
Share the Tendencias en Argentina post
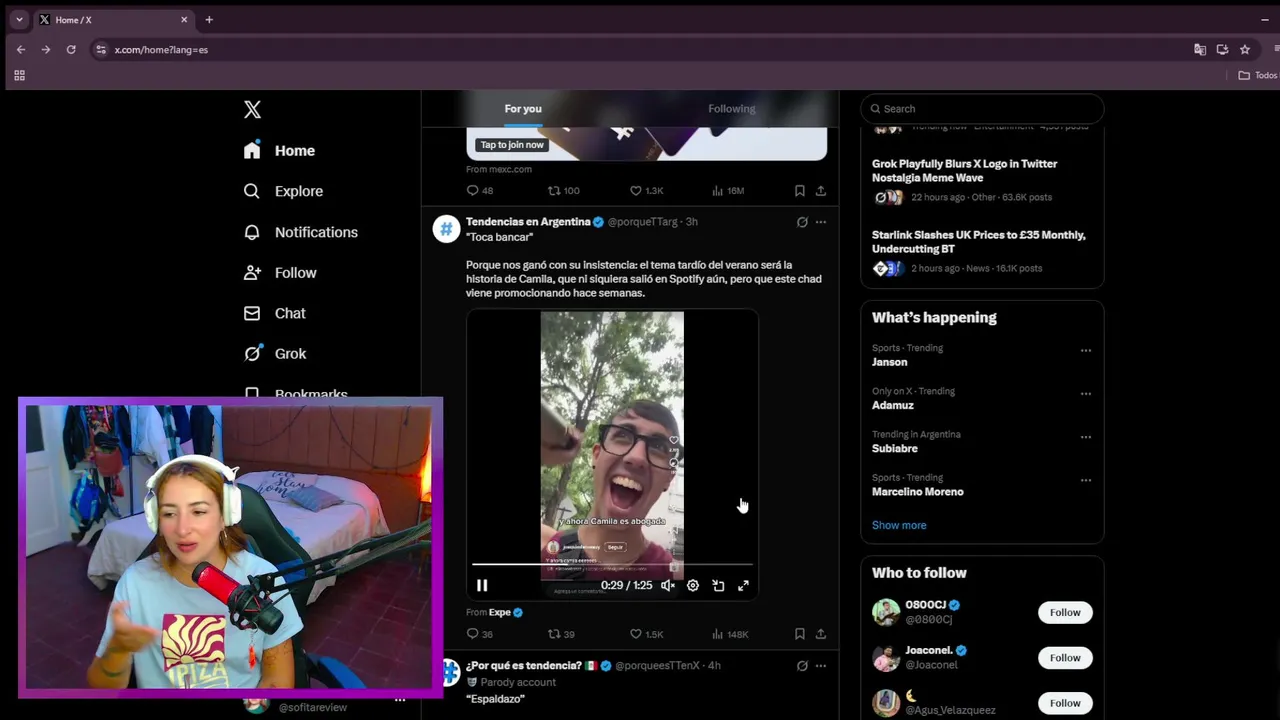pyautogui.click(x=821, y=634)
